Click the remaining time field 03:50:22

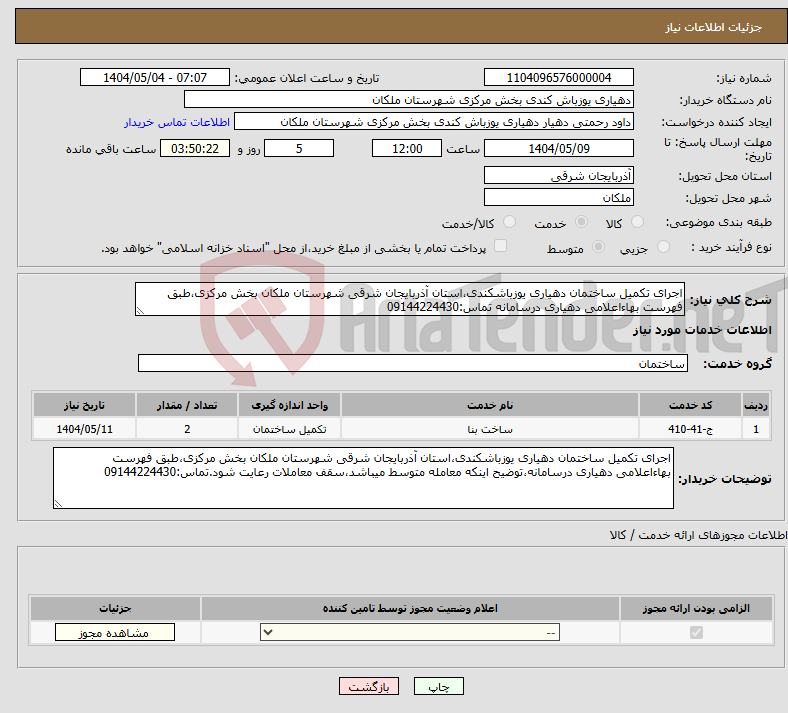pos(195,148)
